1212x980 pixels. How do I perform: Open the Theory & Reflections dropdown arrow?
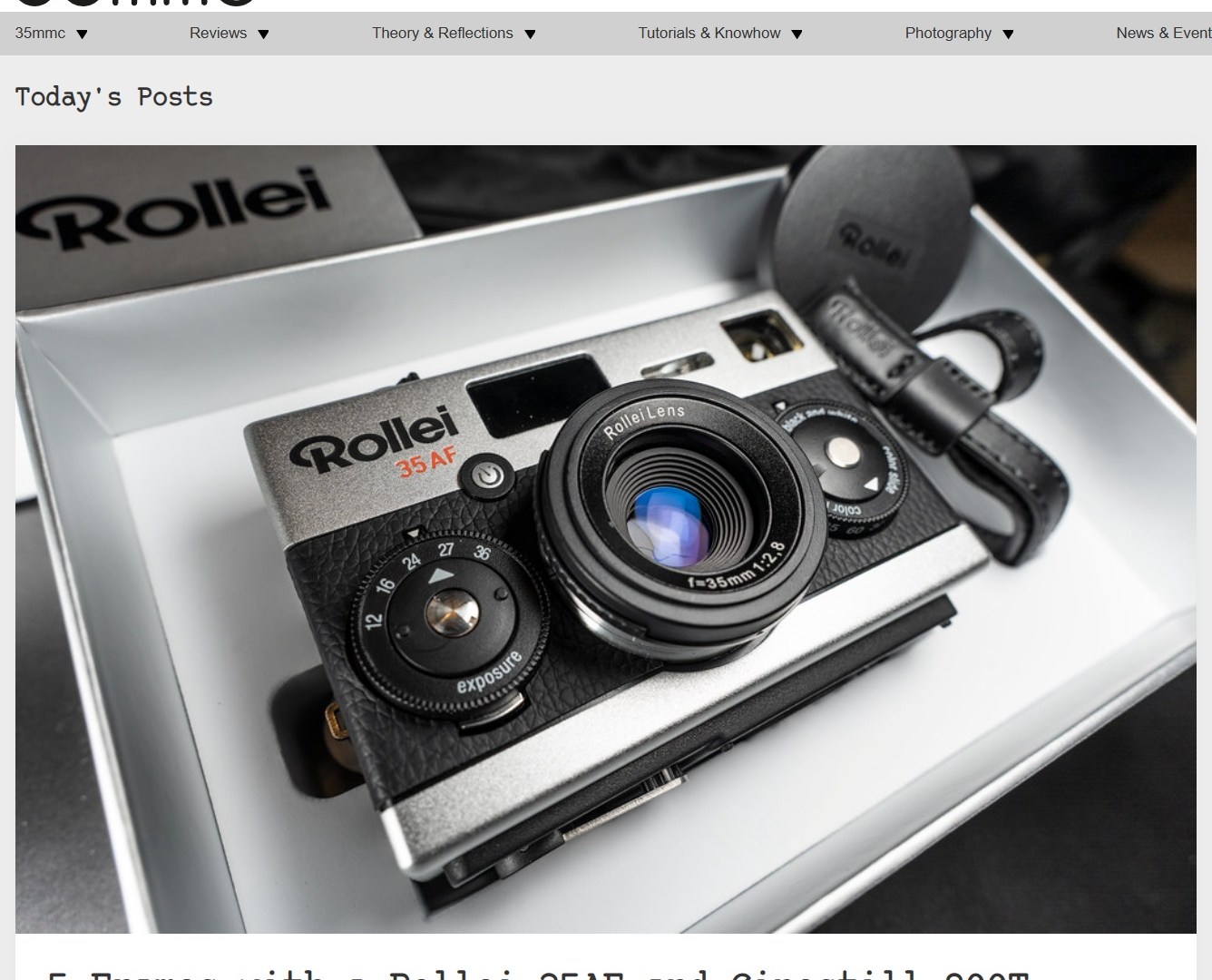coord(529,34)
